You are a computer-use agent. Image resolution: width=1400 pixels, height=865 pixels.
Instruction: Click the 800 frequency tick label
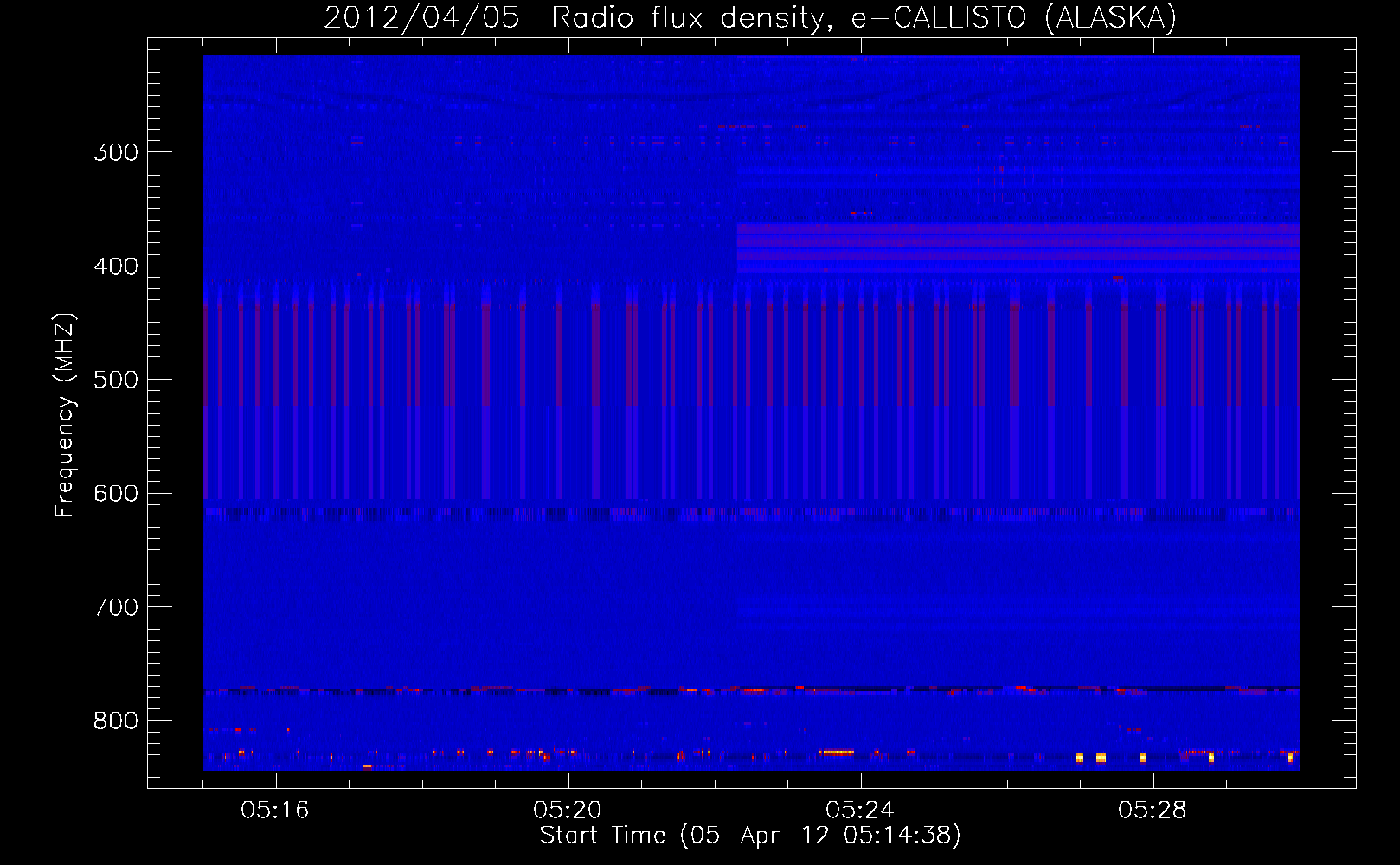[116, 721]
